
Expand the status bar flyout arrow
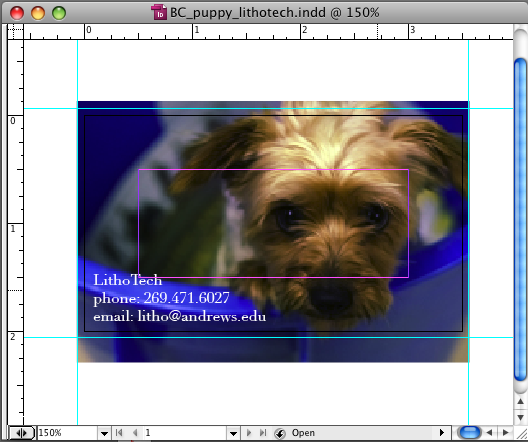tap(442, 433)
